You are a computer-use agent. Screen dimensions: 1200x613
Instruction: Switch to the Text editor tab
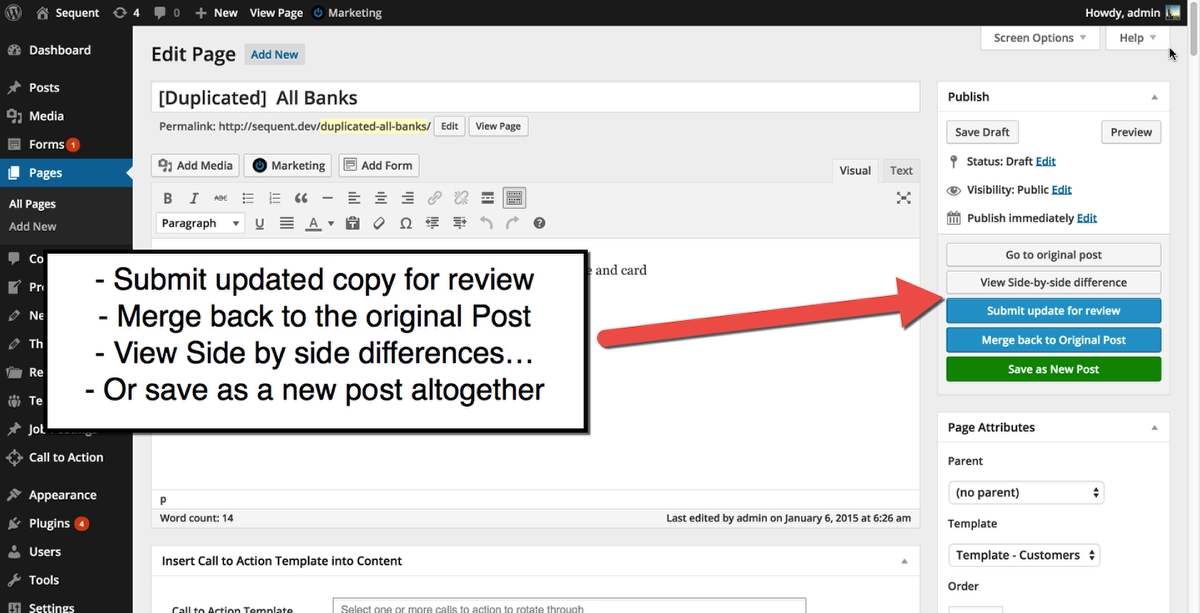(901, 170)
